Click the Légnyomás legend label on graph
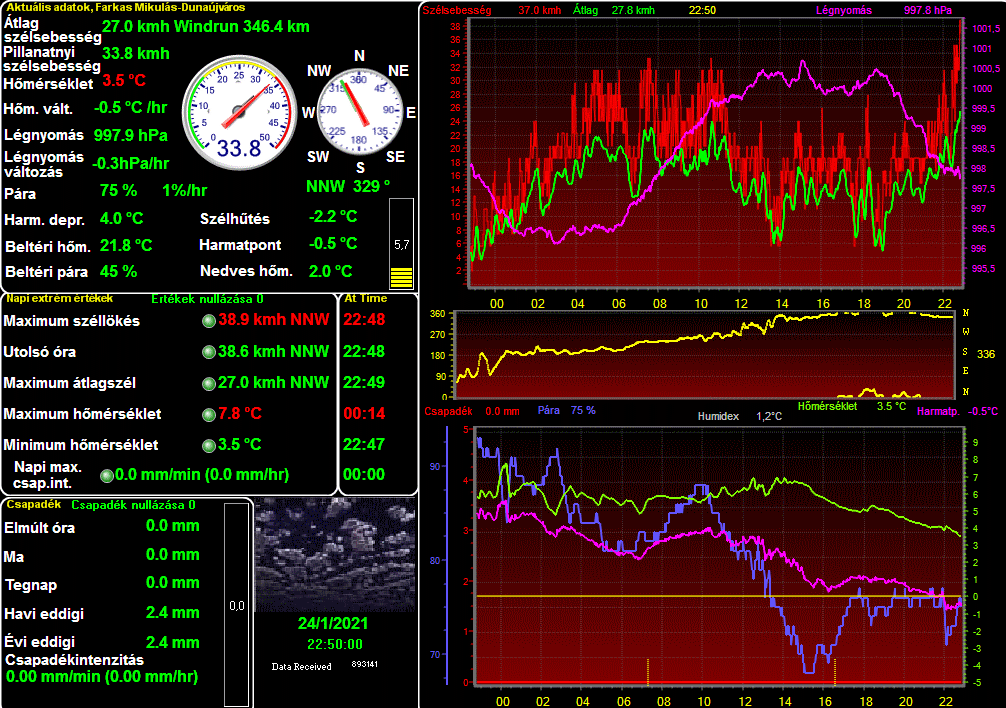 tap(843, 10)
